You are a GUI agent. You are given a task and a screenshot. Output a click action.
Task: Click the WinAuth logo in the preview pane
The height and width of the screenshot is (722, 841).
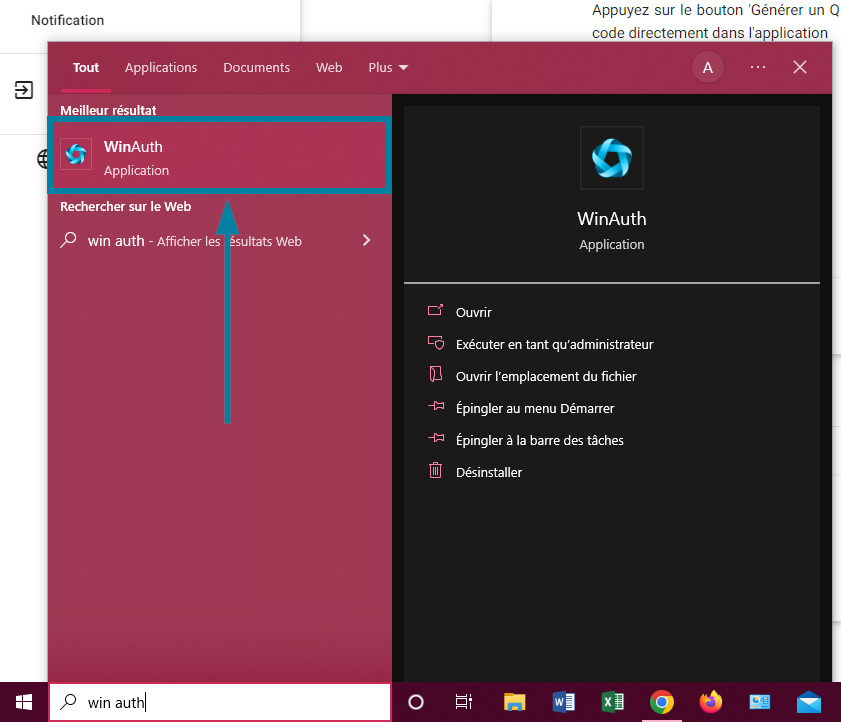[x=611, y=157]
